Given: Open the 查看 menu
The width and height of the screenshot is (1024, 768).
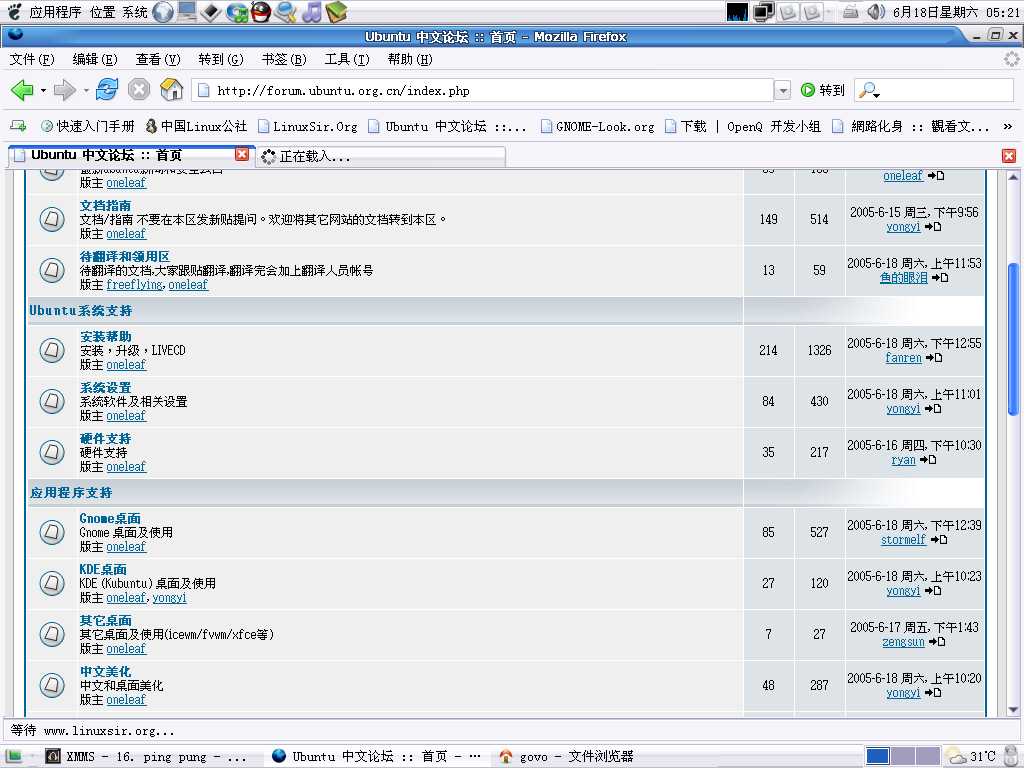Looking at the screenshot, I should coord(157,59).
